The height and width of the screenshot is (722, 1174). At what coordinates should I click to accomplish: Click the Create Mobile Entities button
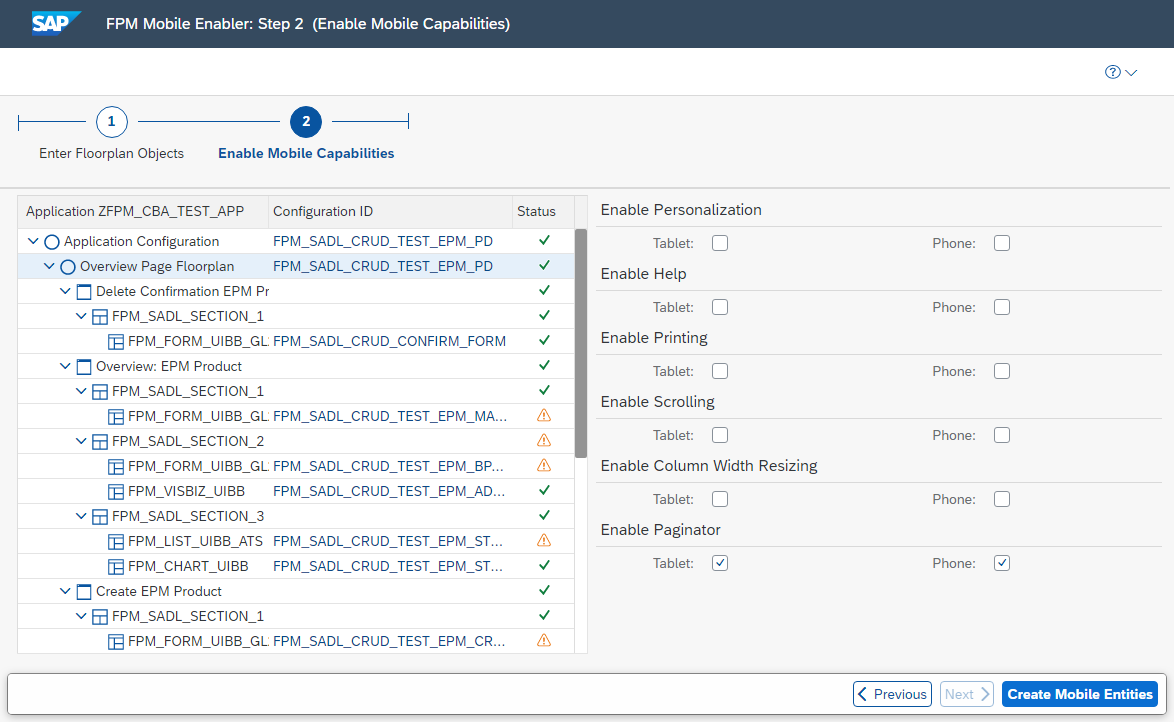click(1079, 693)
